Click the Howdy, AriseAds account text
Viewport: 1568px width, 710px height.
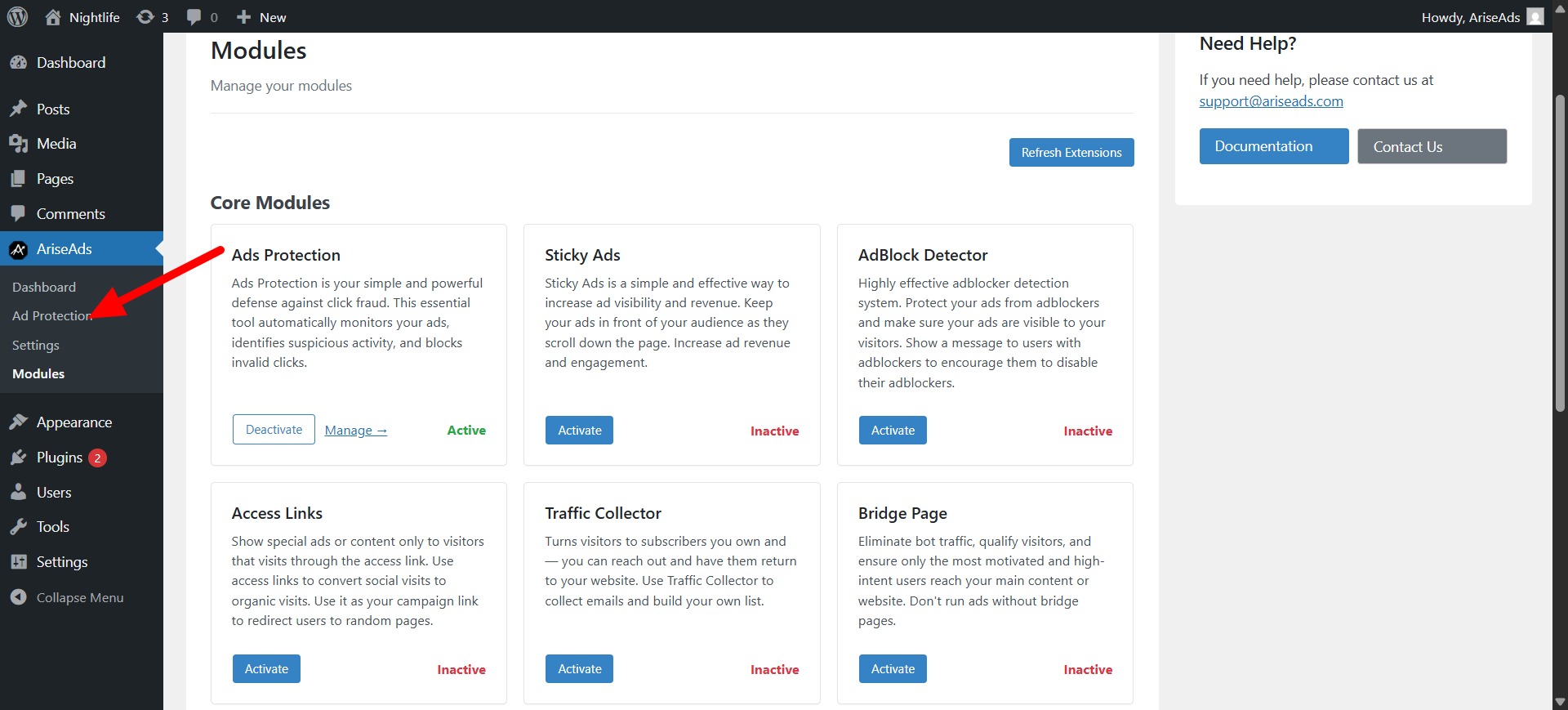[1471, 17]
